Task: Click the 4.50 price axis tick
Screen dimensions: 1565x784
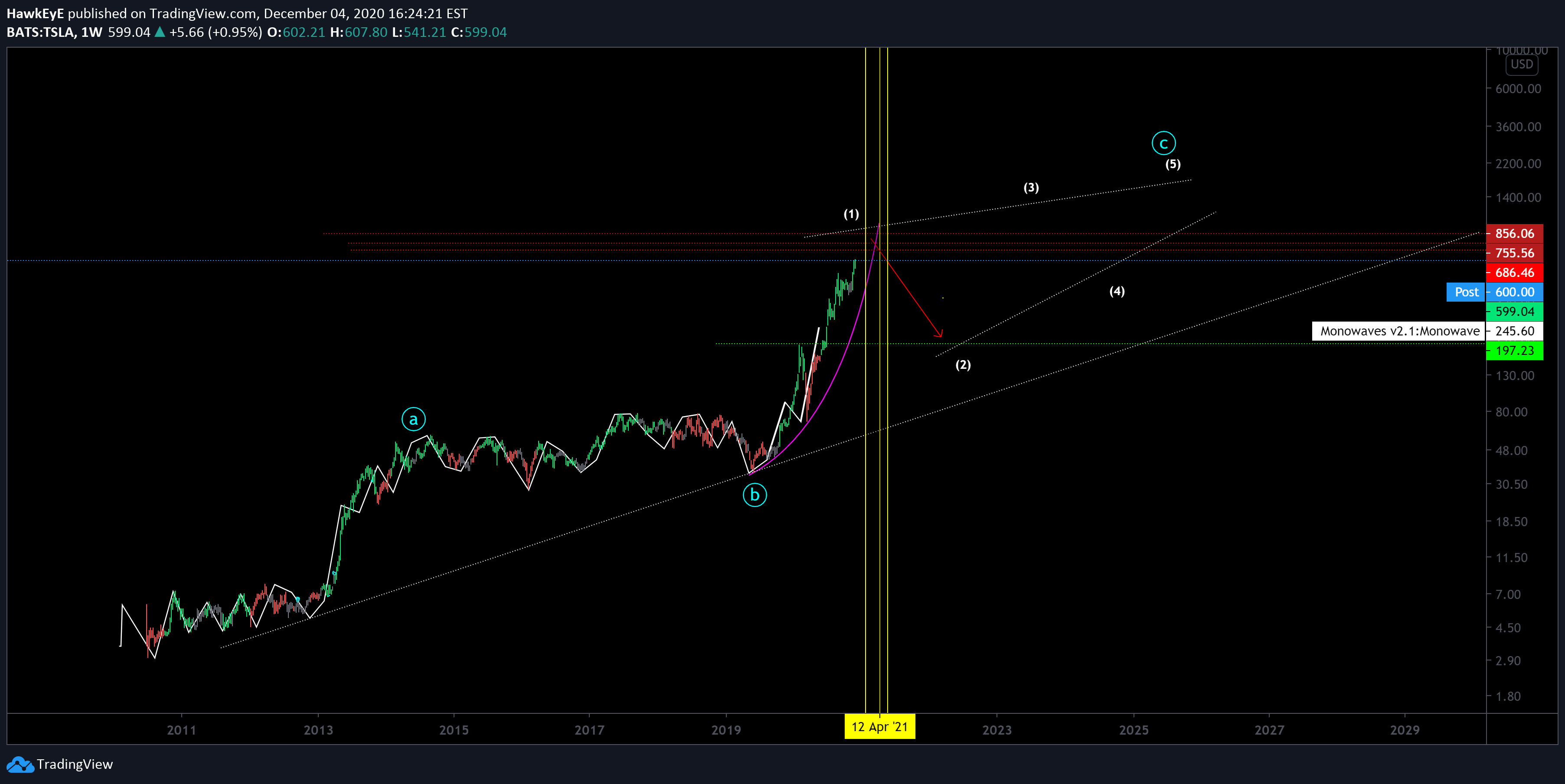Action: [x=1509, y=628]
